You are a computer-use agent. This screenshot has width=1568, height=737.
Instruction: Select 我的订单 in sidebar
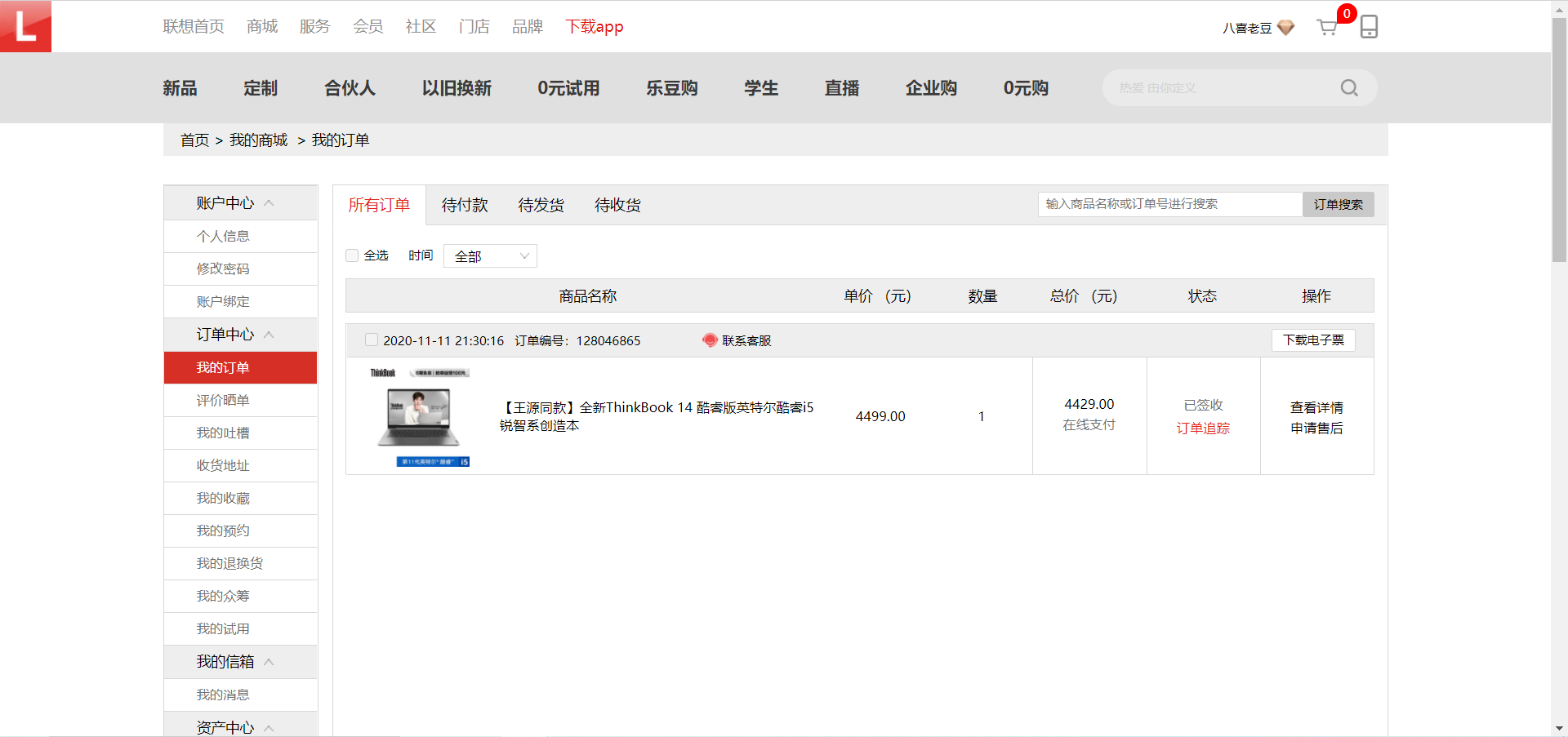coord(241,367)
